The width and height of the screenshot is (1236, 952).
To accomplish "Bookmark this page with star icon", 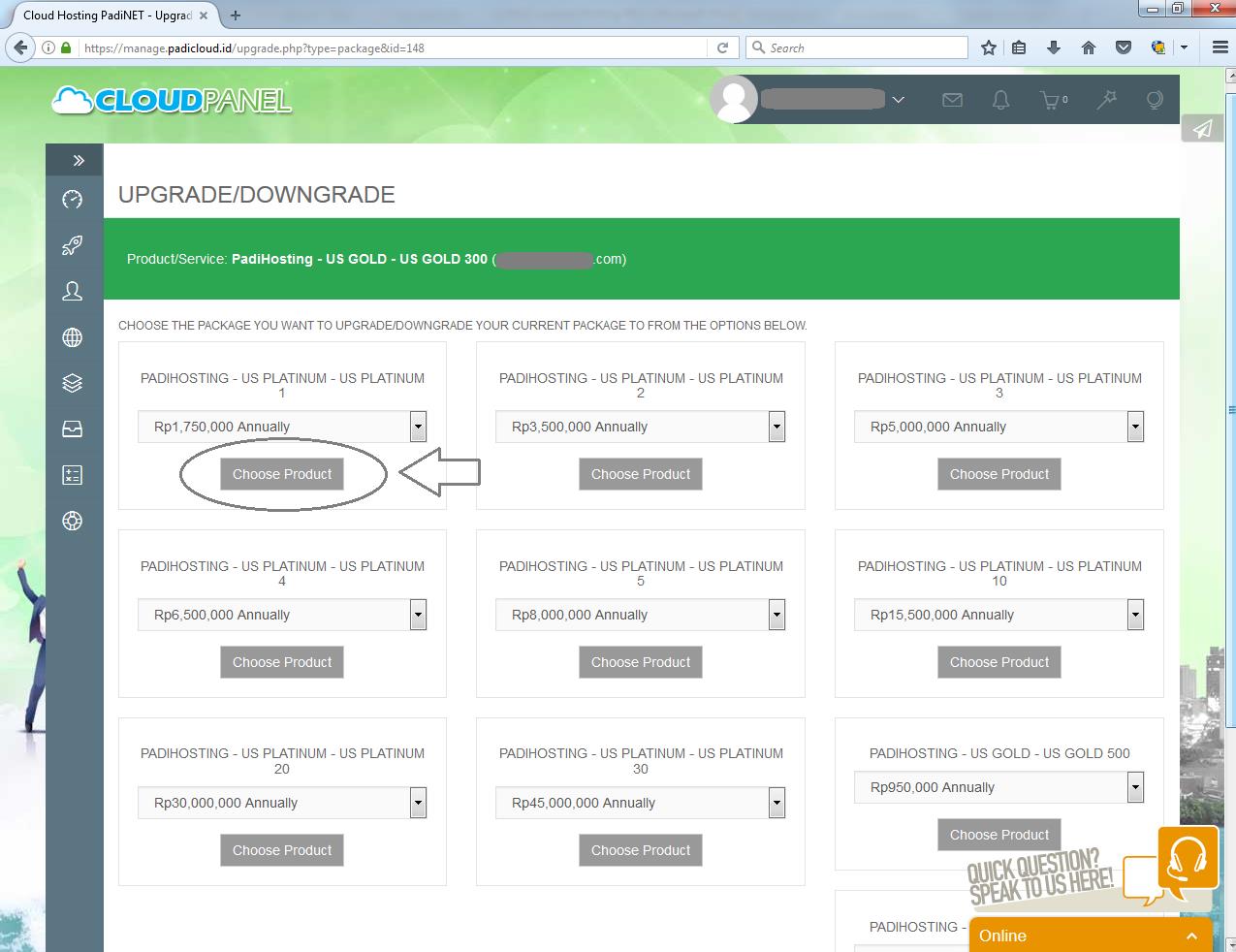I will coord(988,48).
